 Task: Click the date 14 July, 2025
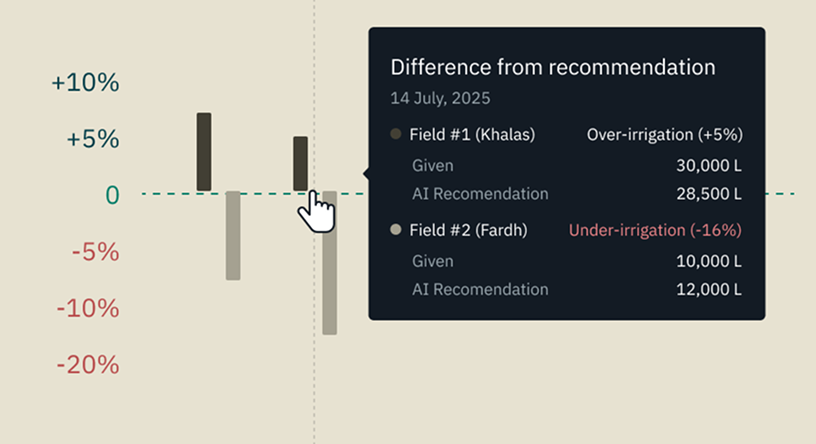click(440, 99)
